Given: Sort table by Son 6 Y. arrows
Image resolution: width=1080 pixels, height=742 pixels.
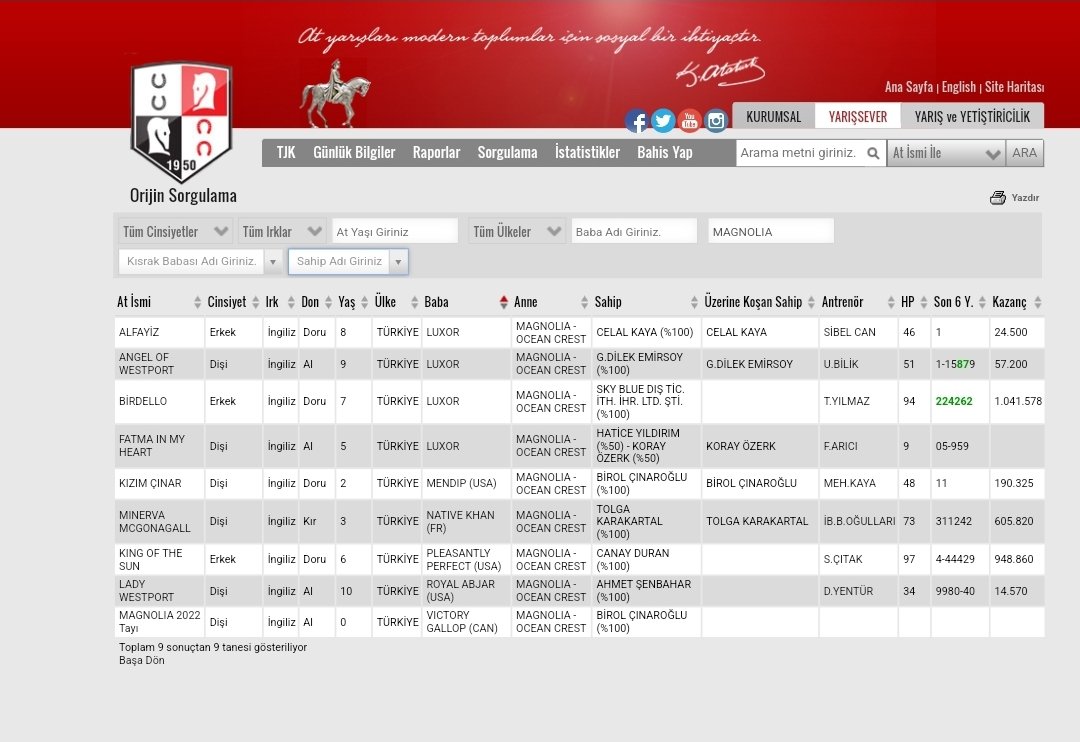Looking at the screenshot, I should (x=982, y=302).
